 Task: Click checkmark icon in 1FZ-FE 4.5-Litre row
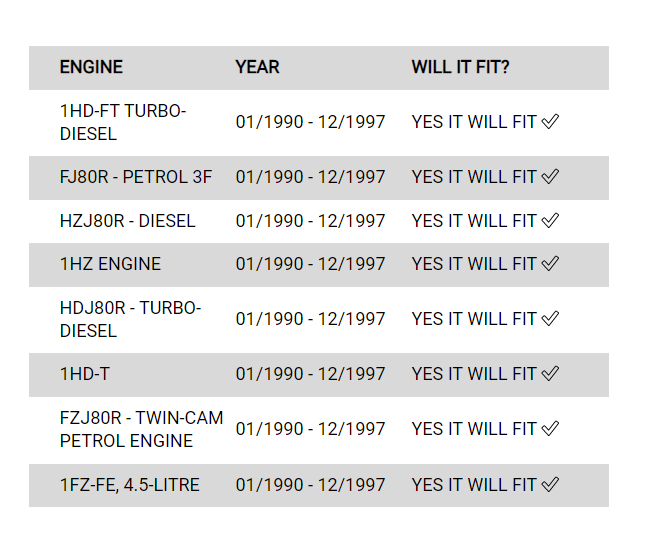(550, 485)
